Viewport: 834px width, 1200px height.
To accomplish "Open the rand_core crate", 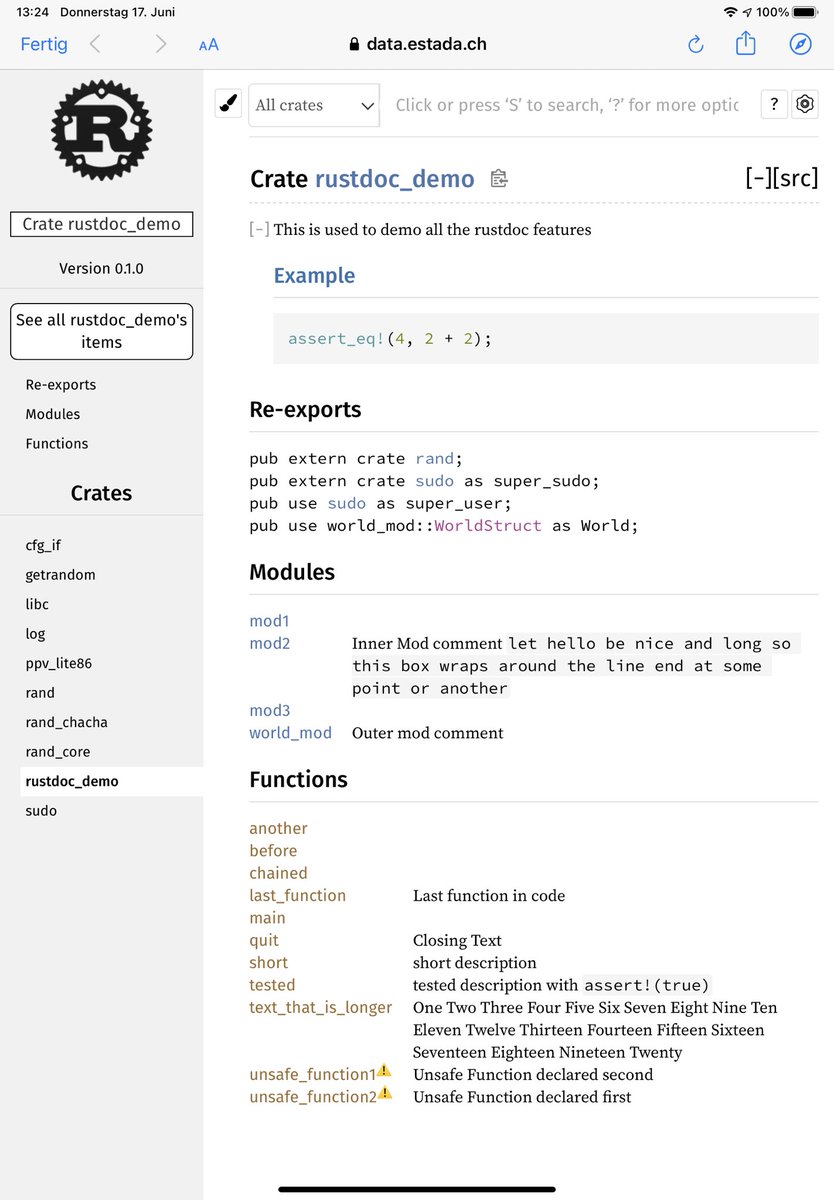I will pyautogui.click(x=59, y=752).
